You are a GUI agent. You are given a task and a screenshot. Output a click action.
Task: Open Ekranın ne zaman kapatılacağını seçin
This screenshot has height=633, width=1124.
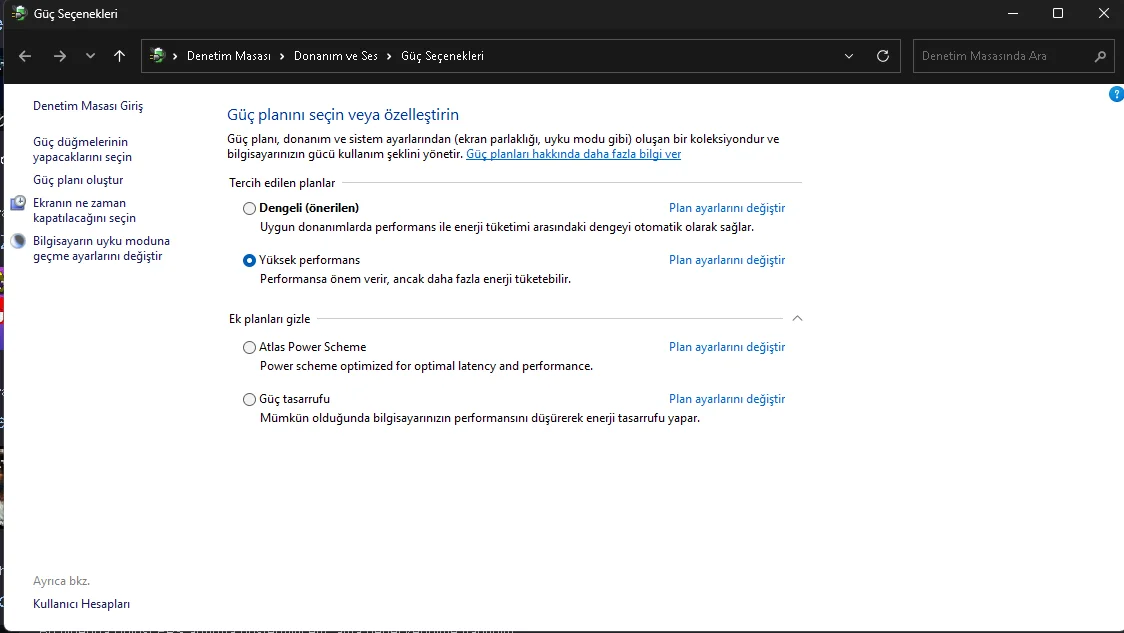coord(84,210)
